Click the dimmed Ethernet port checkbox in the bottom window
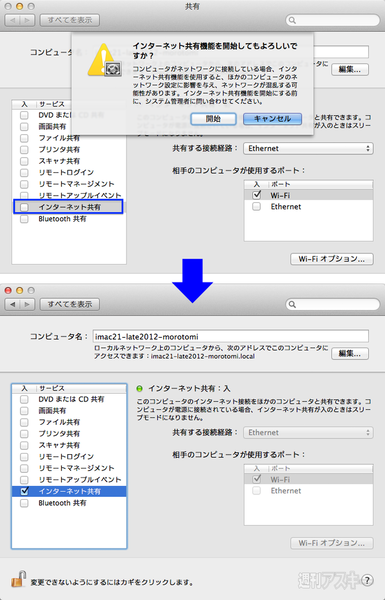Image resolution: width=385 pixels, height=600 pixels. pyautogui.click(x=257, y=491)
